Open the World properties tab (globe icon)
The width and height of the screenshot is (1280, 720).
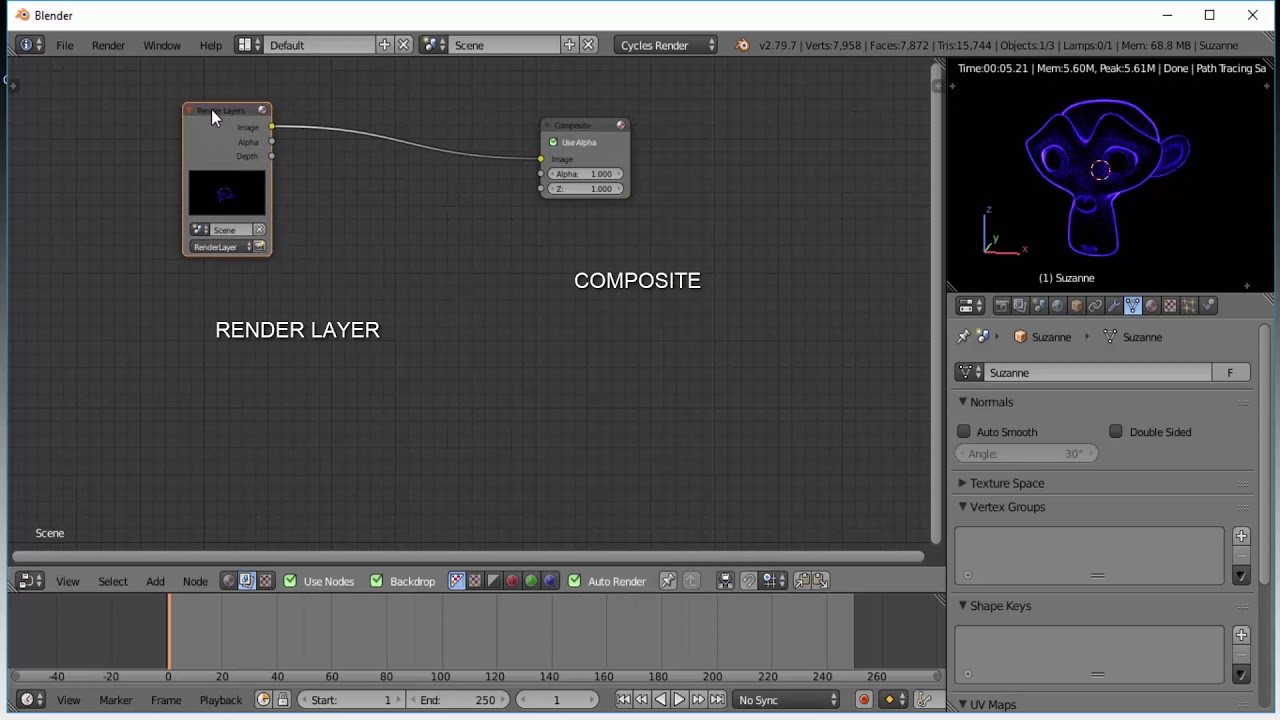[1057, 306]
